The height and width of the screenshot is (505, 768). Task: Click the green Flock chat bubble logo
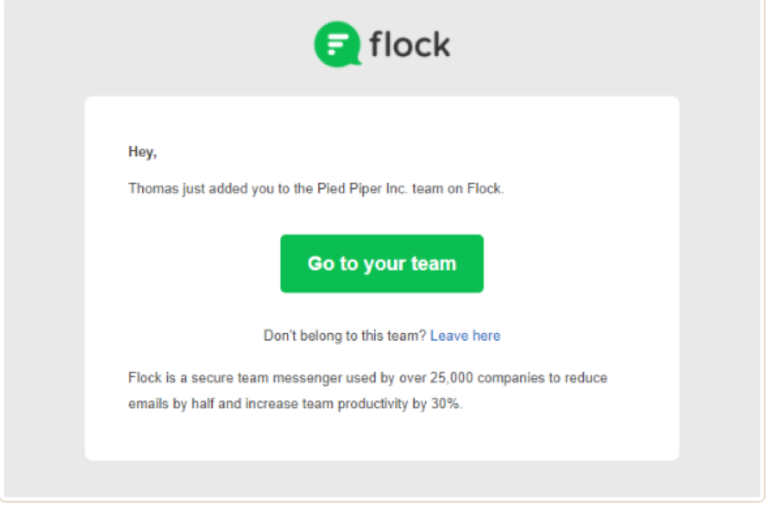click(337, 44)
